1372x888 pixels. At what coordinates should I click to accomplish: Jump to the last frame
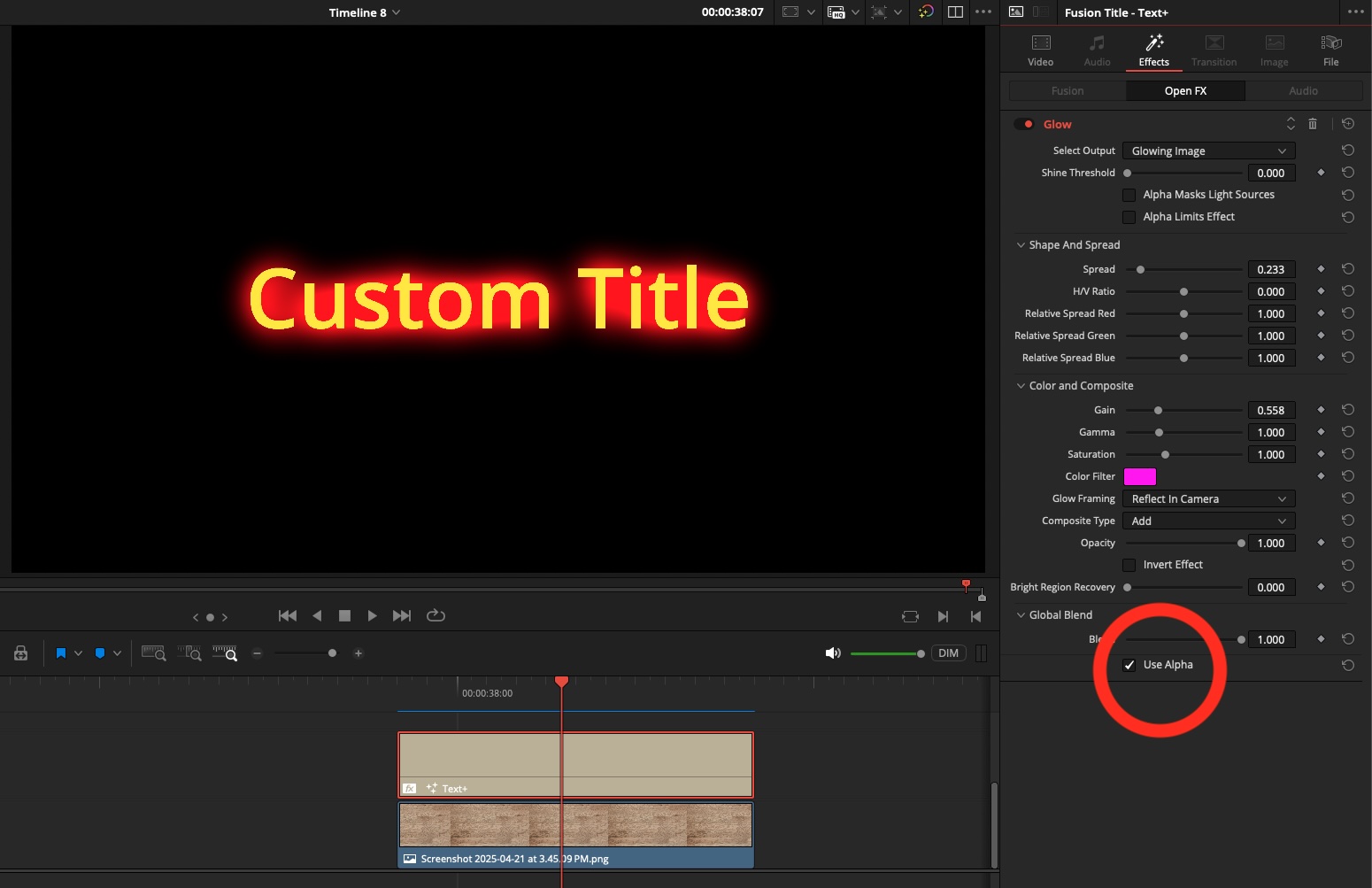402,616
